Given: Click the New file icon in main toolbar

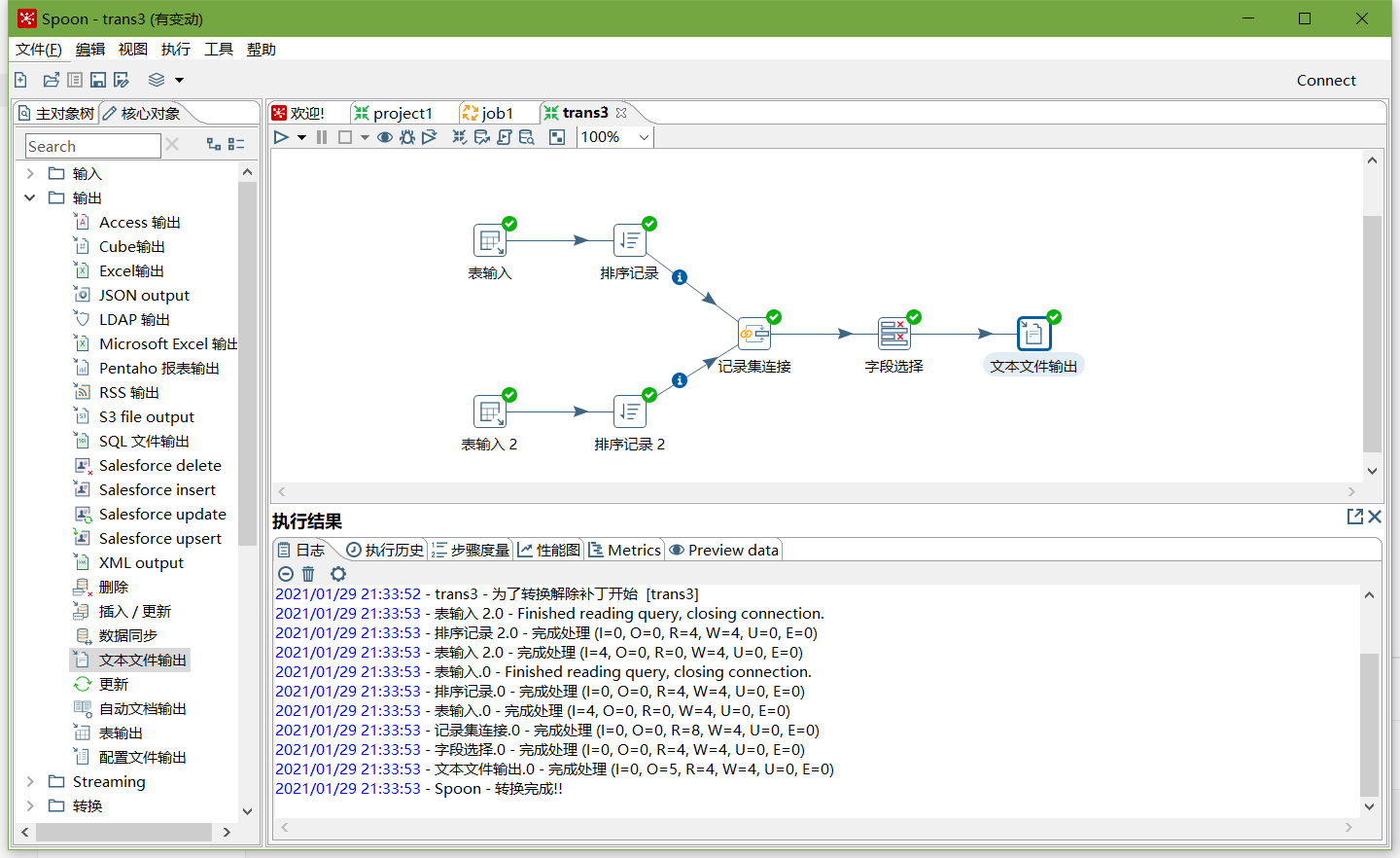Looking at the screenshot, I should (20, 80).
